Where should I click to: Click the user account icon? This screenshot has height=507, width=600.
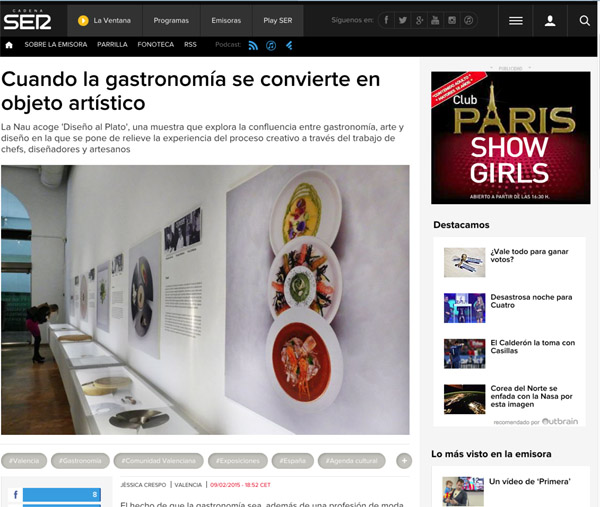click(x=550, y=20)
